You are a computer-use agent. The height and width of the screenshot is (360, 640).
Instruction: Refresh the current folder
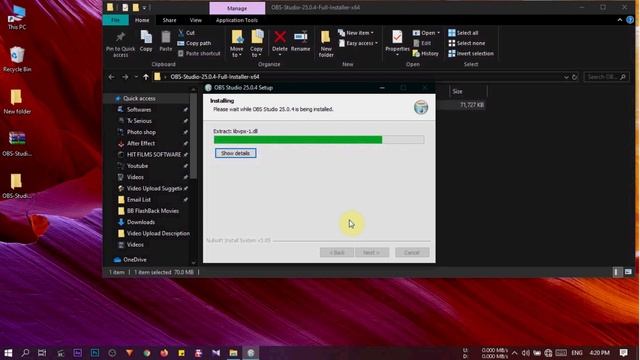point(575,77)
